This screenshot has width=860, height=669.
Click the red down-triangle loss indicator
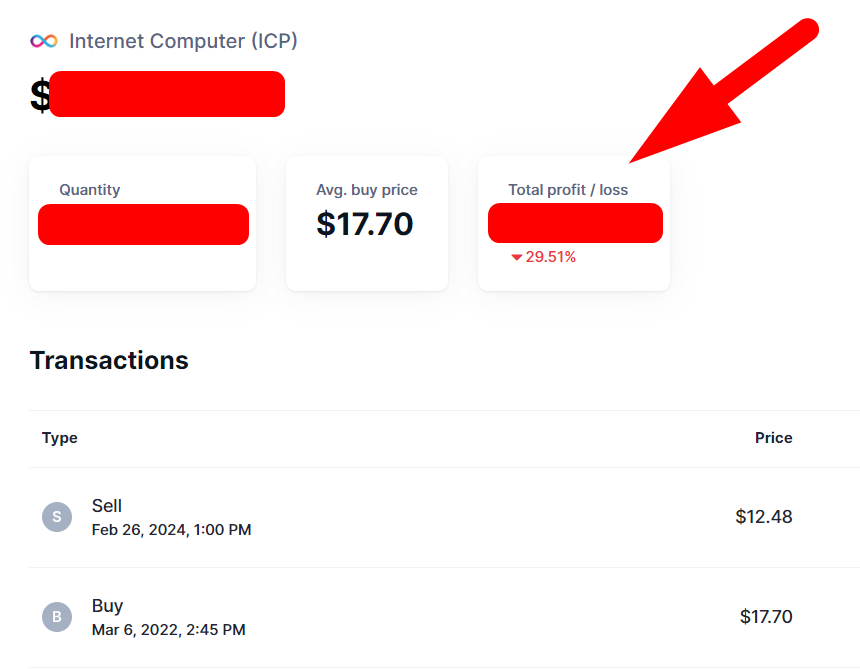coord(516,258)
